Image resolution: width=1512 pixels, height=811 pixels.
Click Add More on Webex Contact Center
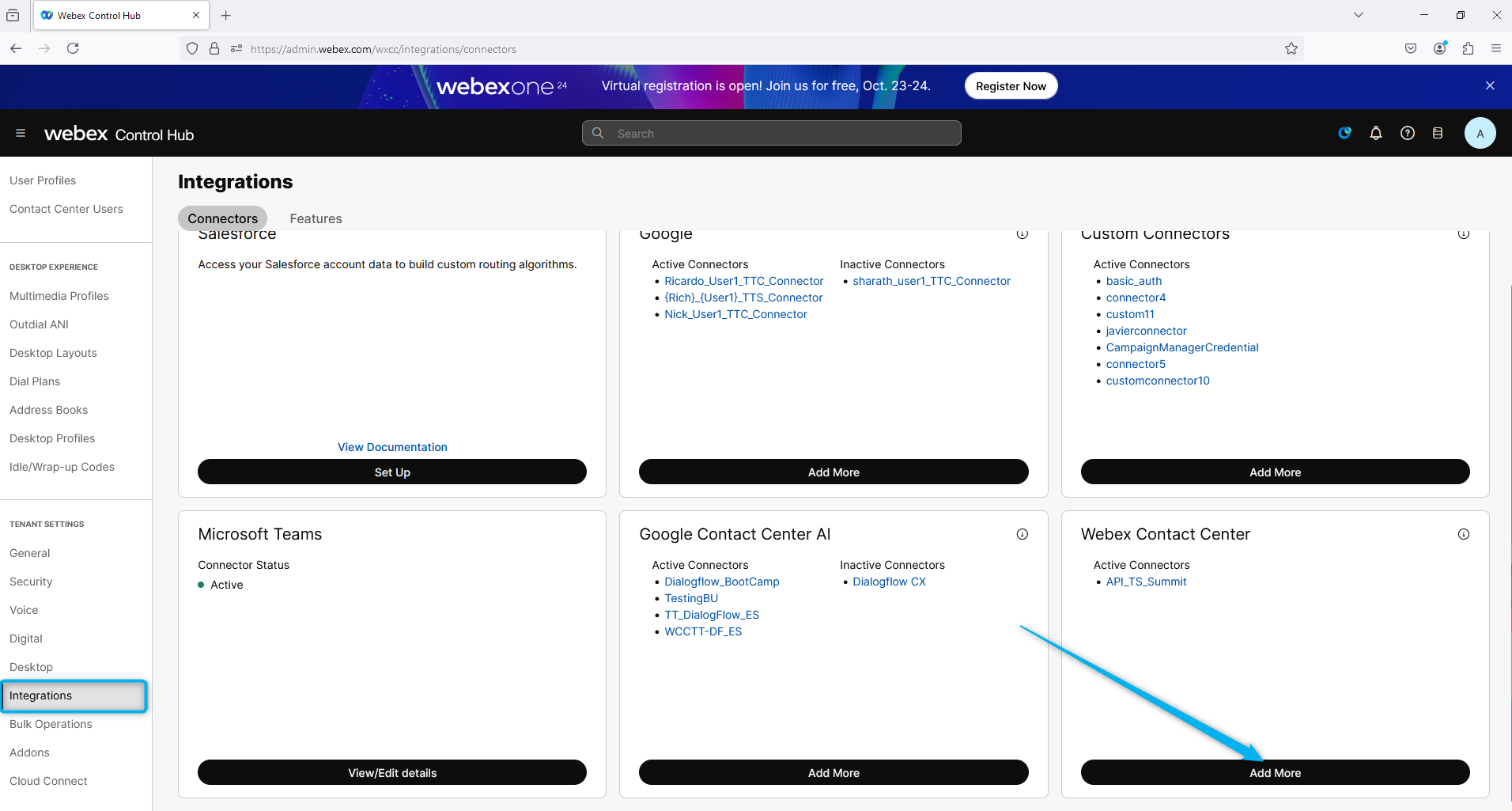pyautogui.click(x=1275, y=772)
